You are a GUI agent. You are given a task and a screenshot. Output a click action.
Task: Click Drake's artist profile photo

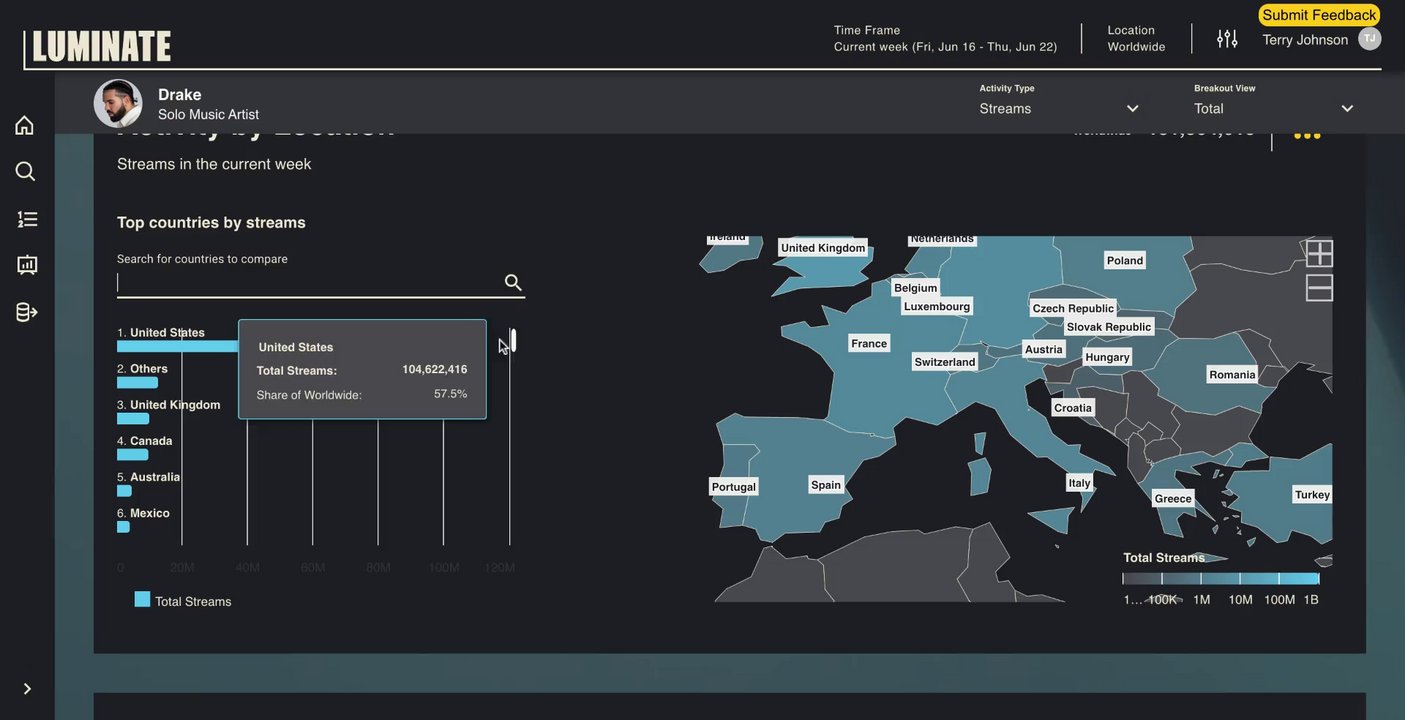[118, 103]
